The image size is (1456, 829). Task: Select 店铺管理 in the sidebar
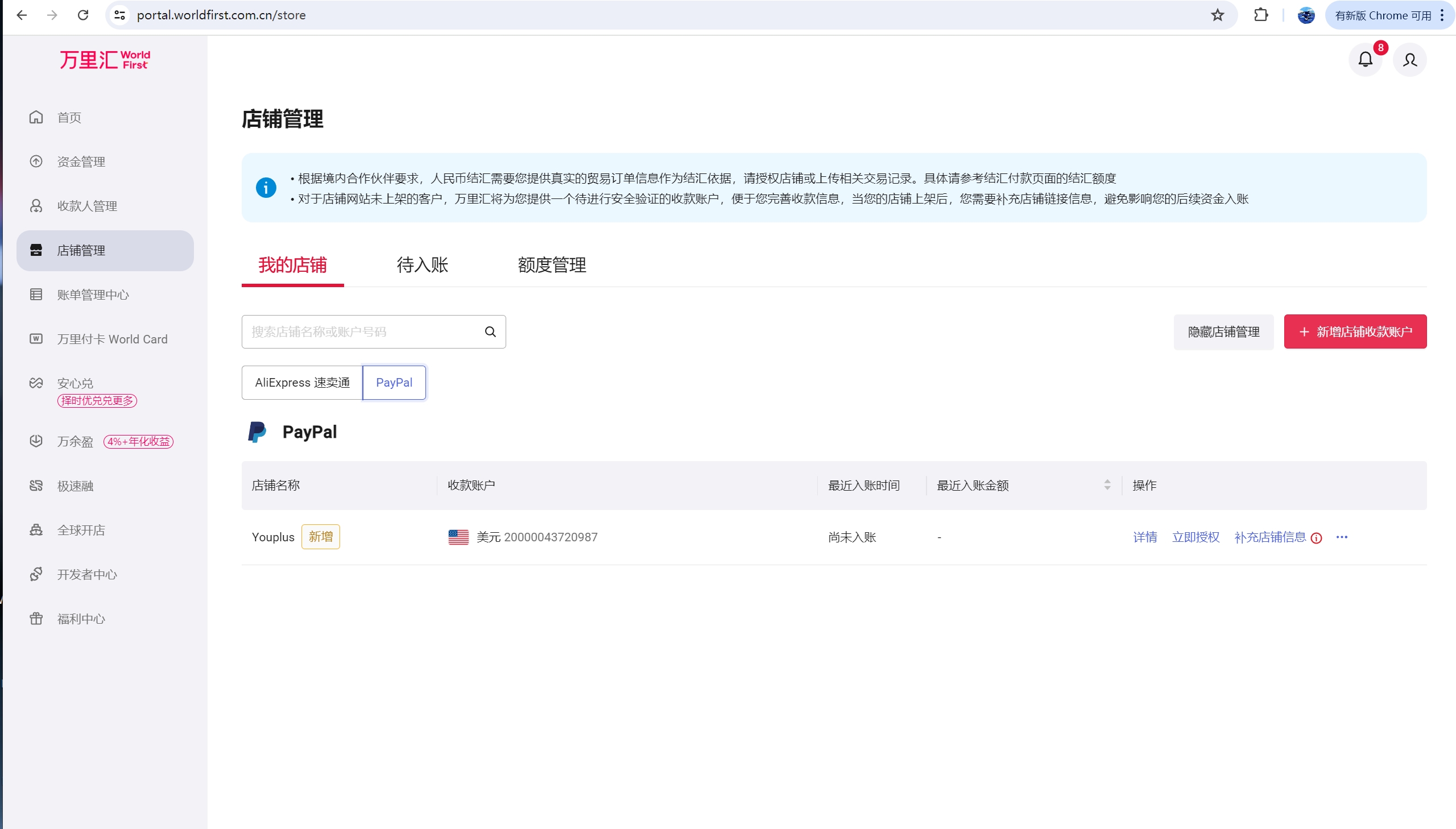(105, 251)
